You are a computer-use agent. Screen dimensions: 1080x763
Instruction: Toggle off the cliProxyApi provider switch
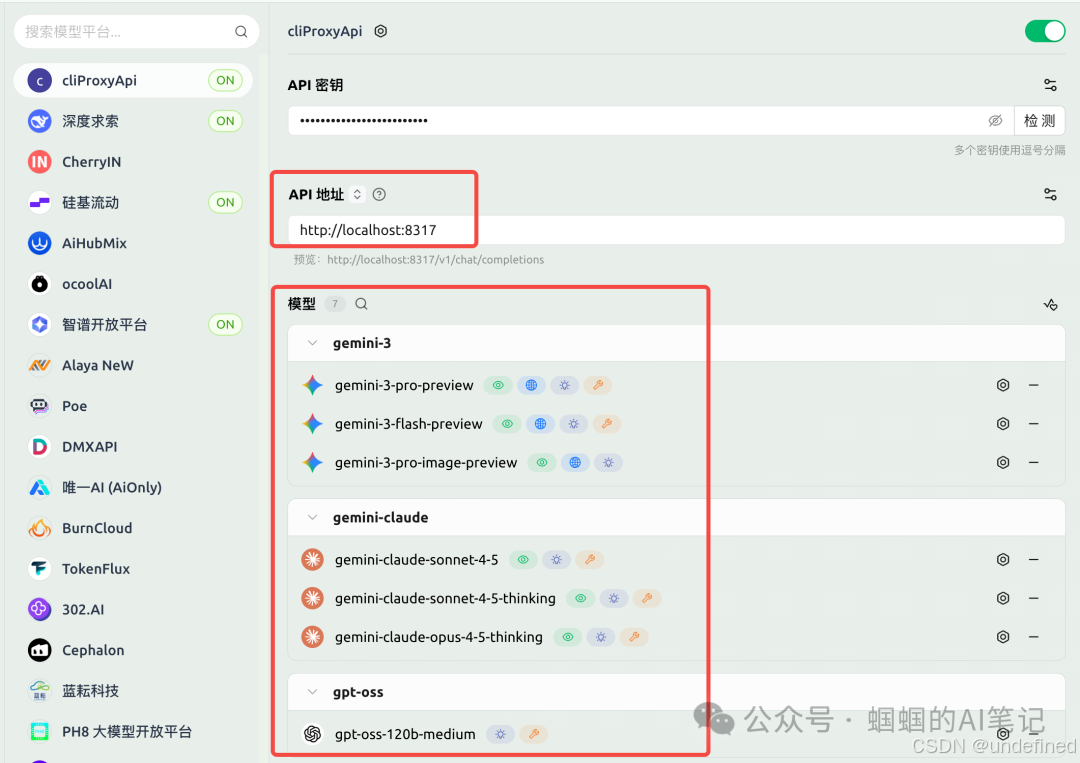[1045, 31]
